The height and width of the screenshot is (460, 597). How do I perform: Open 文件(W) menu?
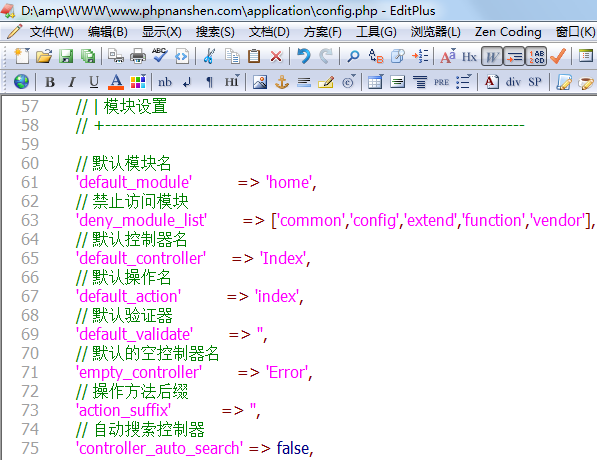point(51,32)
